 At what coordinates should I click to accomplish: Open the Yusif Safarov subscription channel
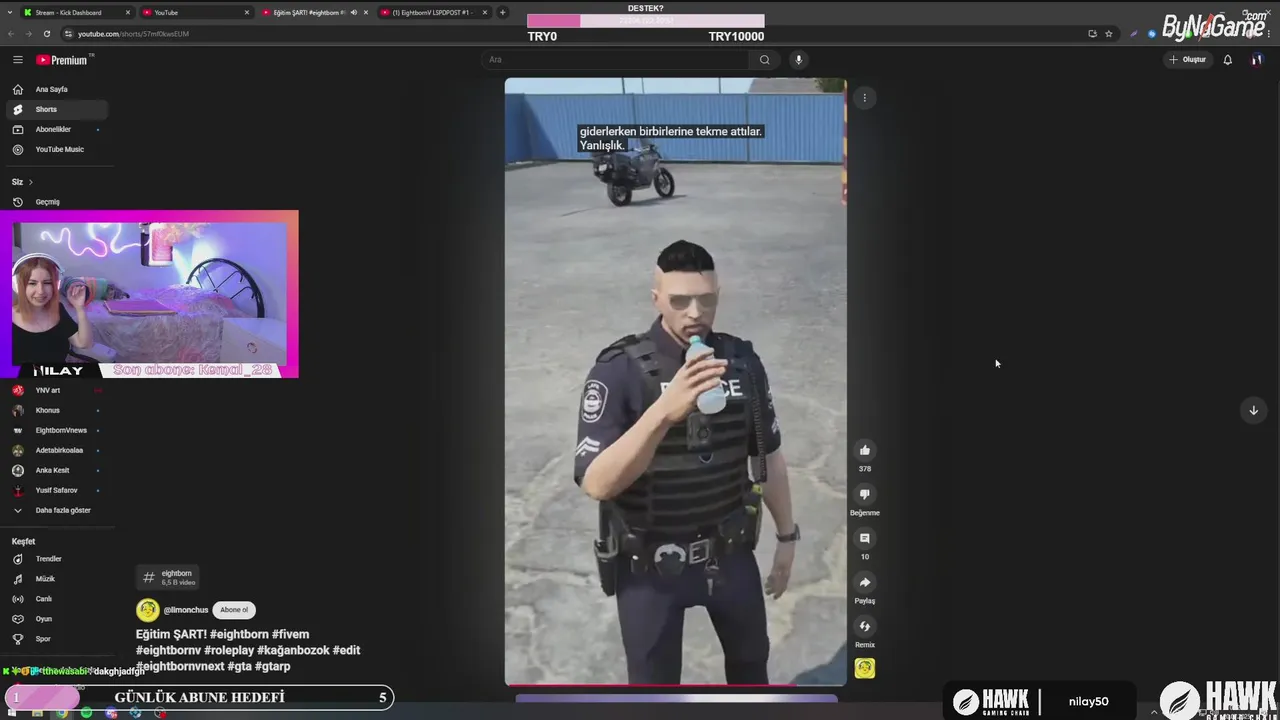coord(57,490)
